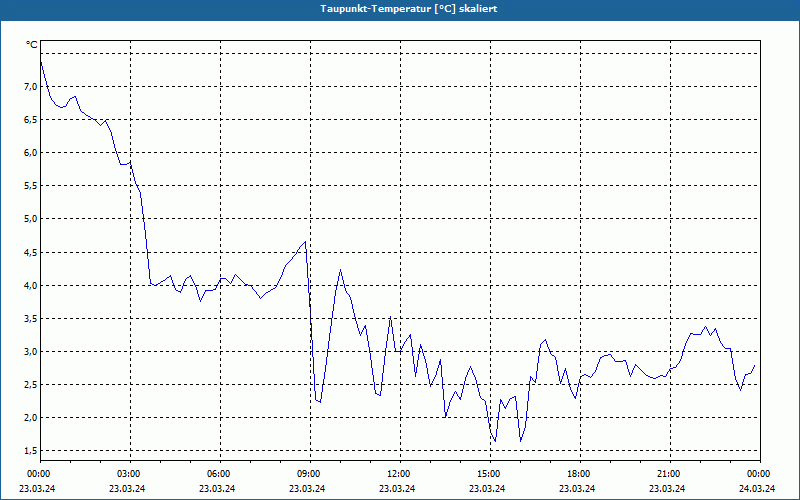This screenshot has height=500, width=800.
Task: Click the 3,0 y-axis label
Action: pos(30,352)
